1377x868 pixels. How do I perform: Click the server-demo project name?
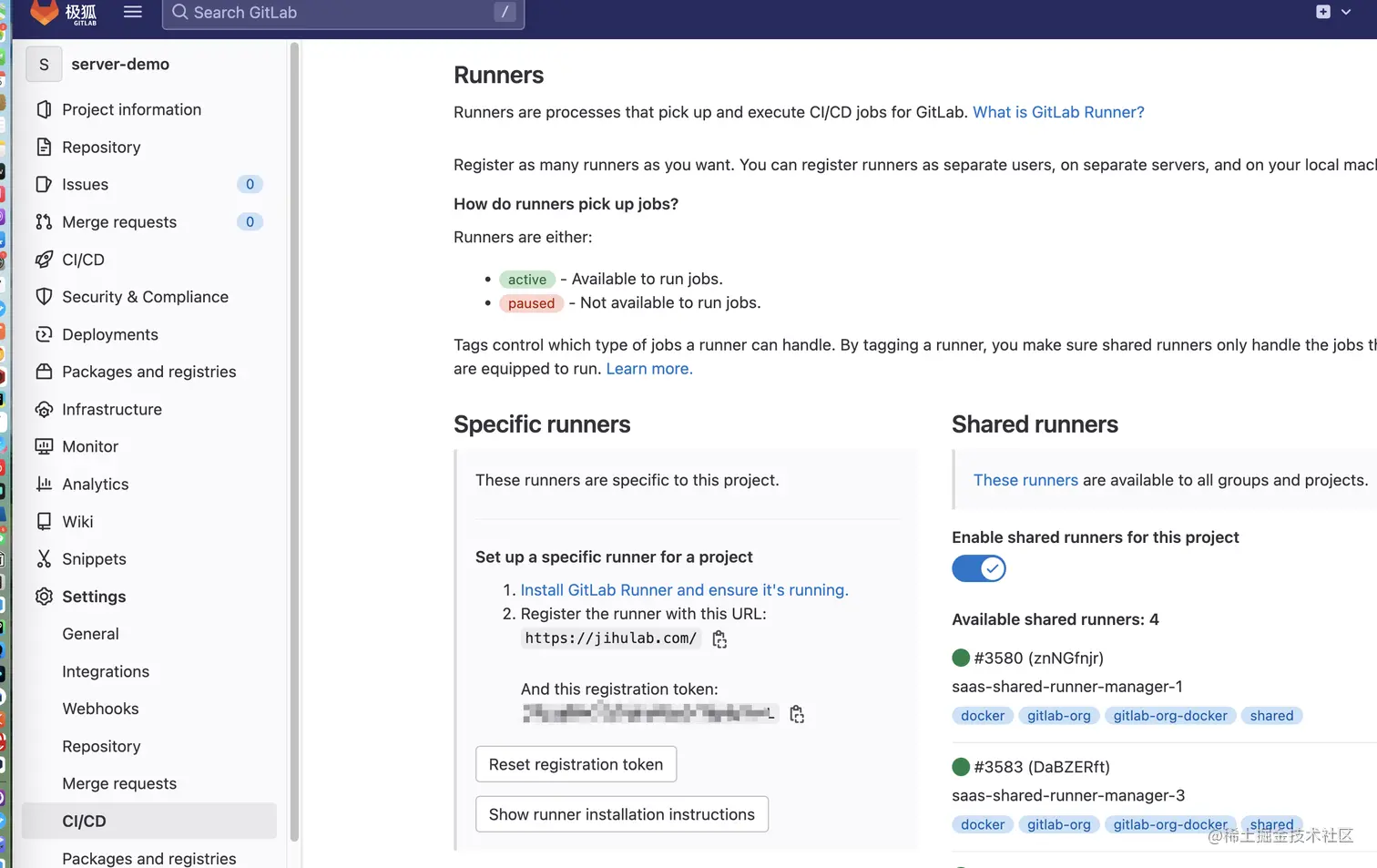(x=120, y=65)
